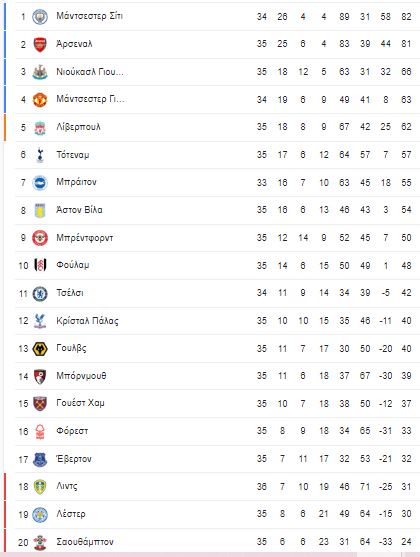Click the Wolves yellow crest icon

40,349
